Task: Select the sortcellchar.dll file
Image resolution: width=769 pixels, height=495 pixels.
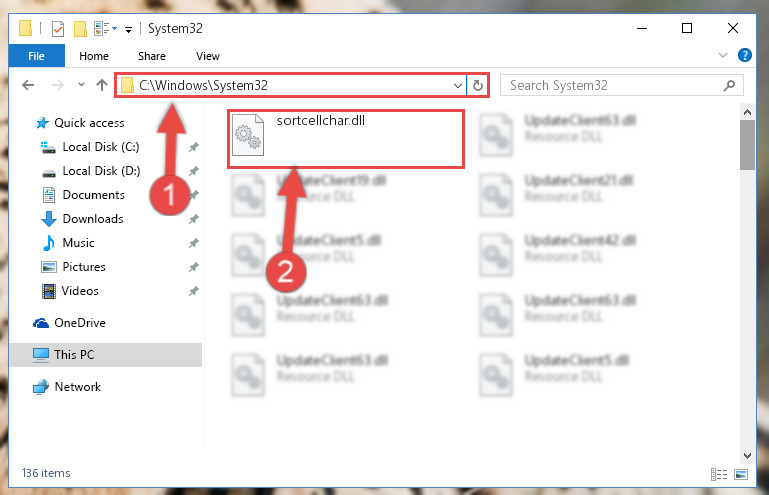Action: pos(346,139)
